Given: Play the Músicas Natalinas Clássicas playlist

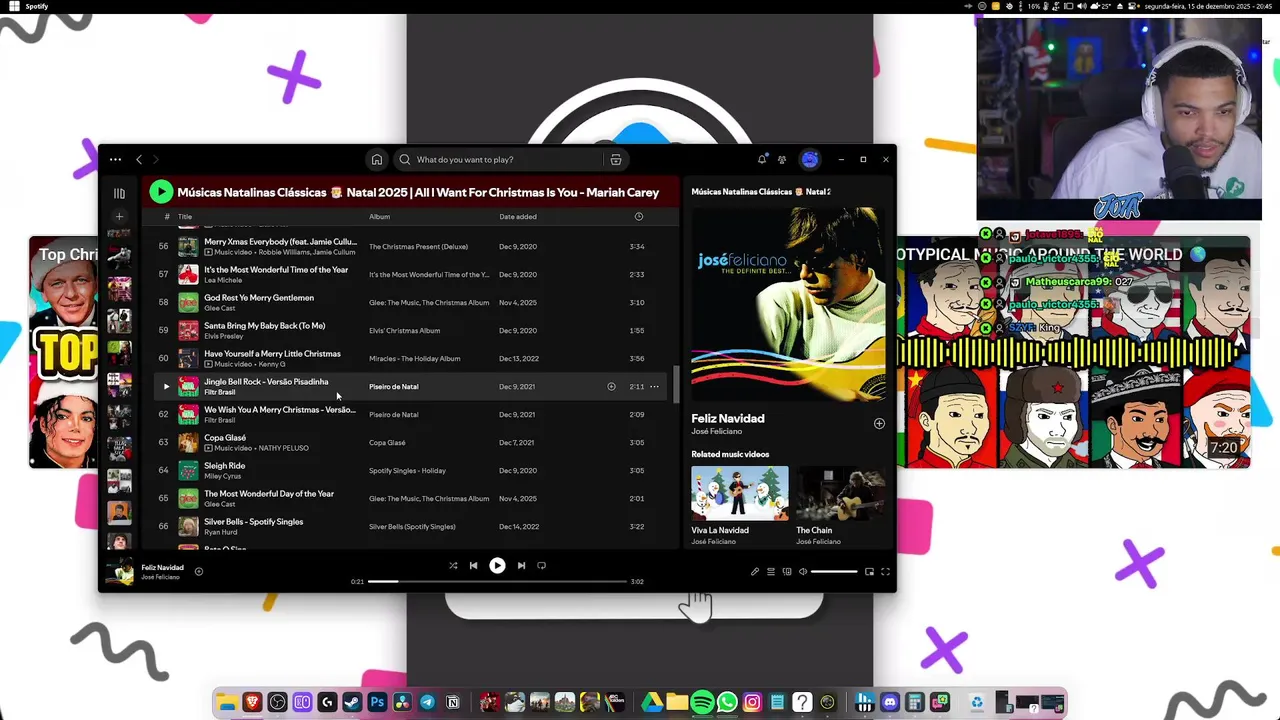Looking at the screenshot, I should [161, 192].
